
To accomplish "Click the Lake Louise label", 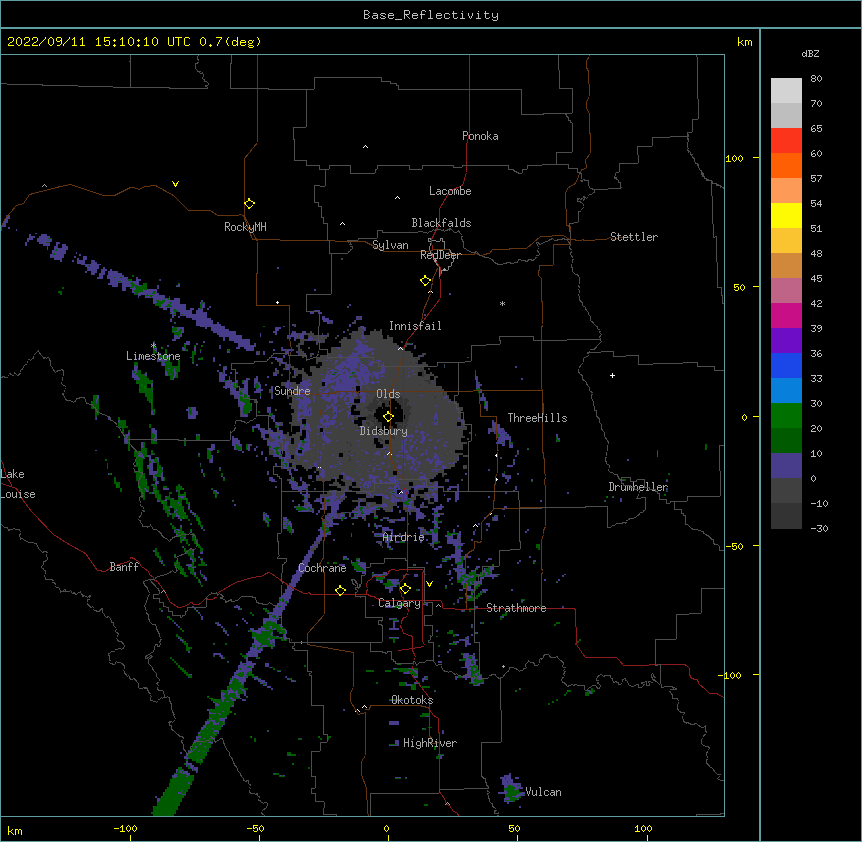I will 18,484.
